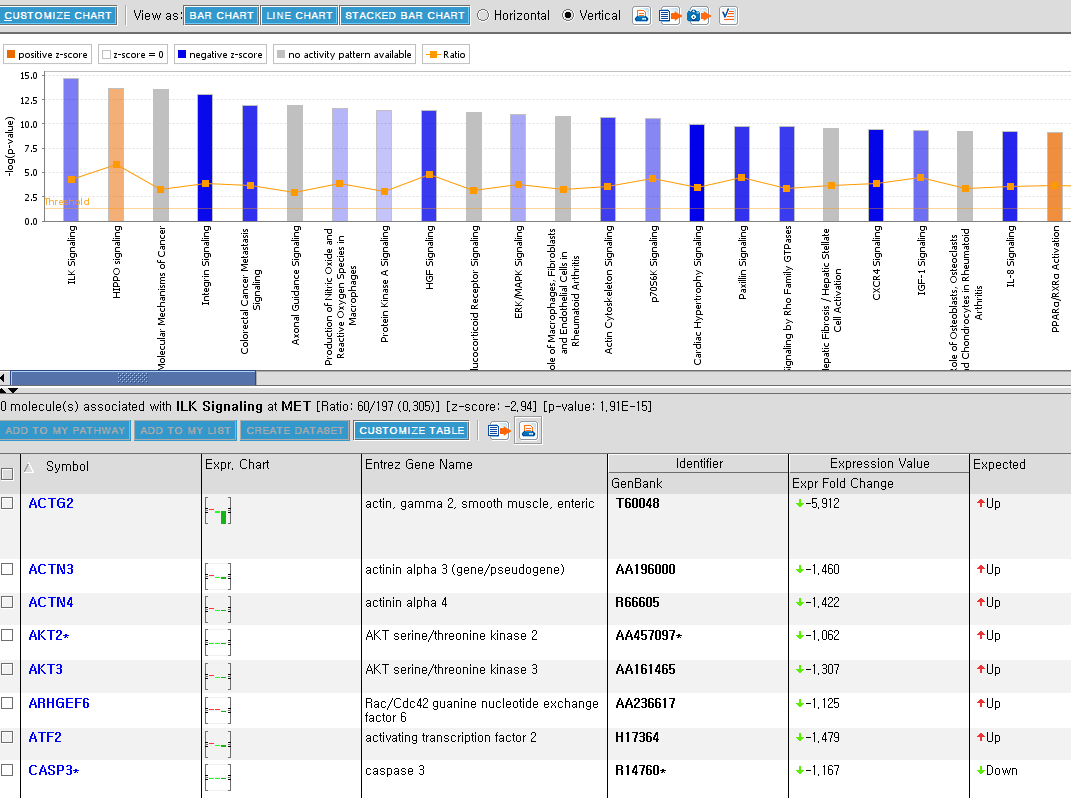Click the expression chart thumbnail for ARHGEF6
The image size is (1071, 798).
click(x=218, y=710)
